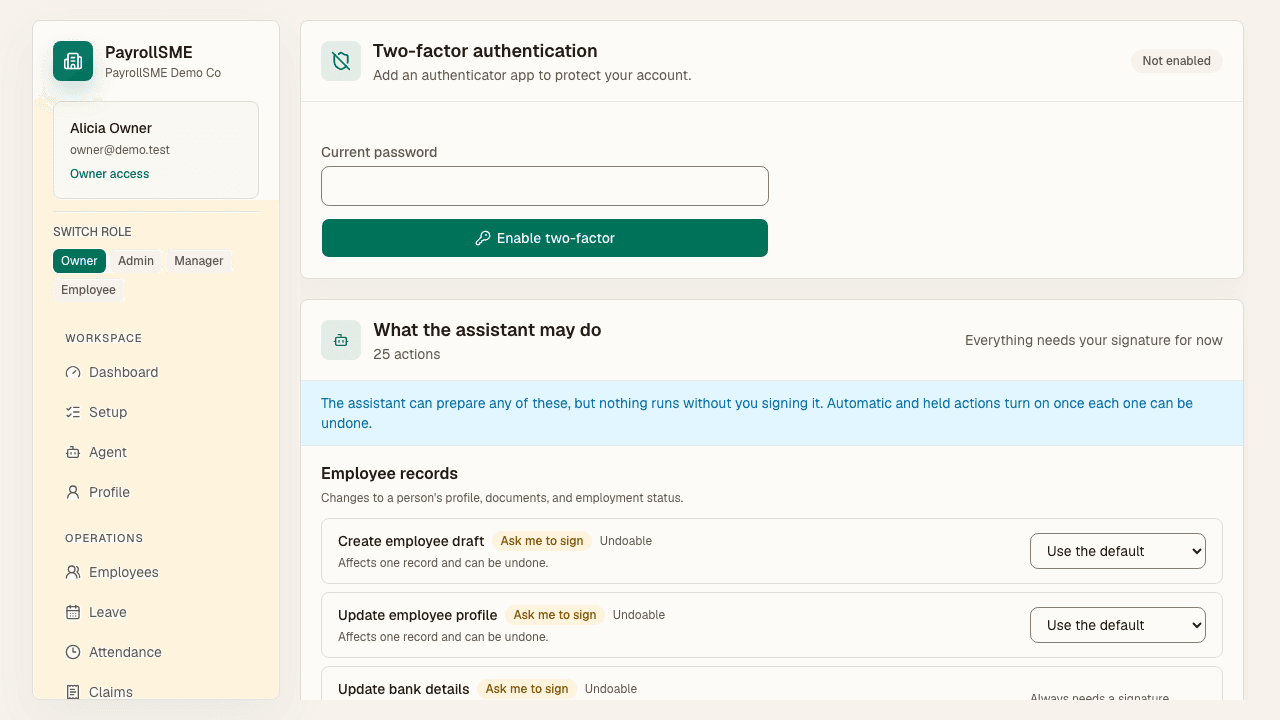Screen dimensions: 1280x720
Task: Click the Claims receipt icon
Action: (73, 692)
